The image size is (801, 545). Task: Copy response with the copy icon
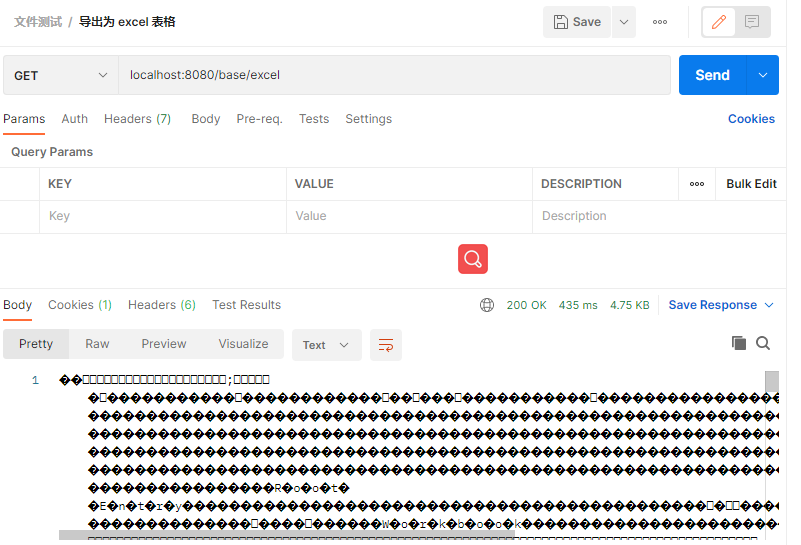tap(739, 343)
